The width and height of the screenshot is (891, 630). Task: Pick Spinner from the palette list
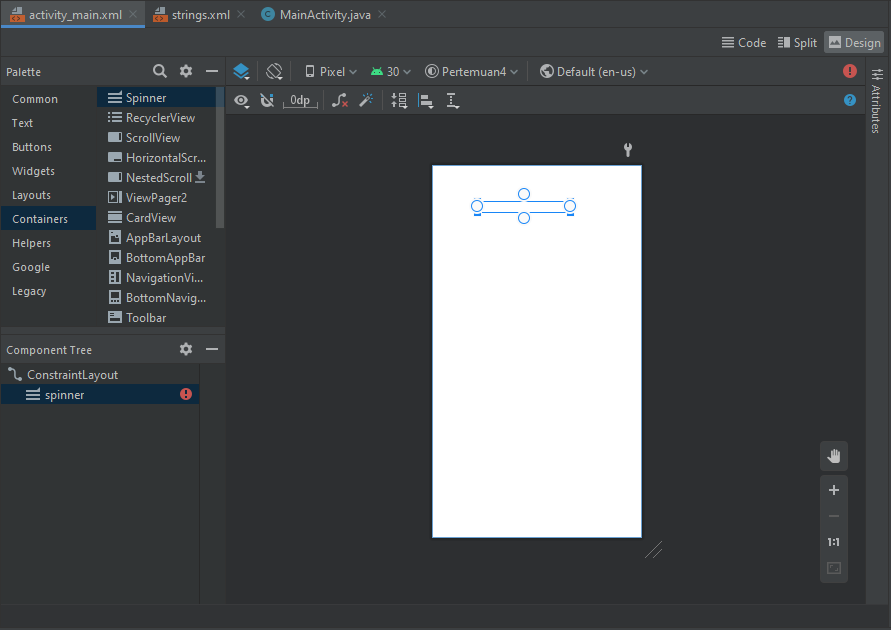(156, 98)
